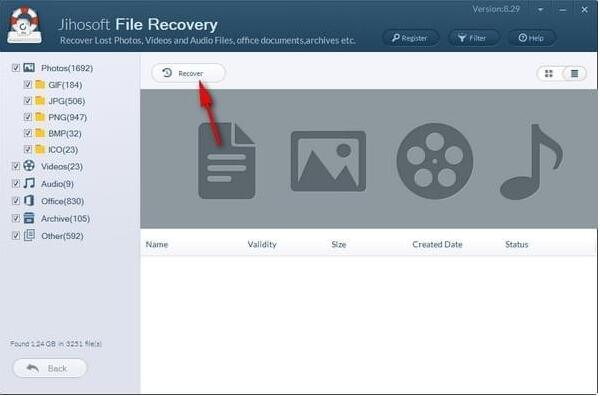Viewport: 600px width, 396px height.
Task: Select the Audio music note icon
Action: (29, 183)
